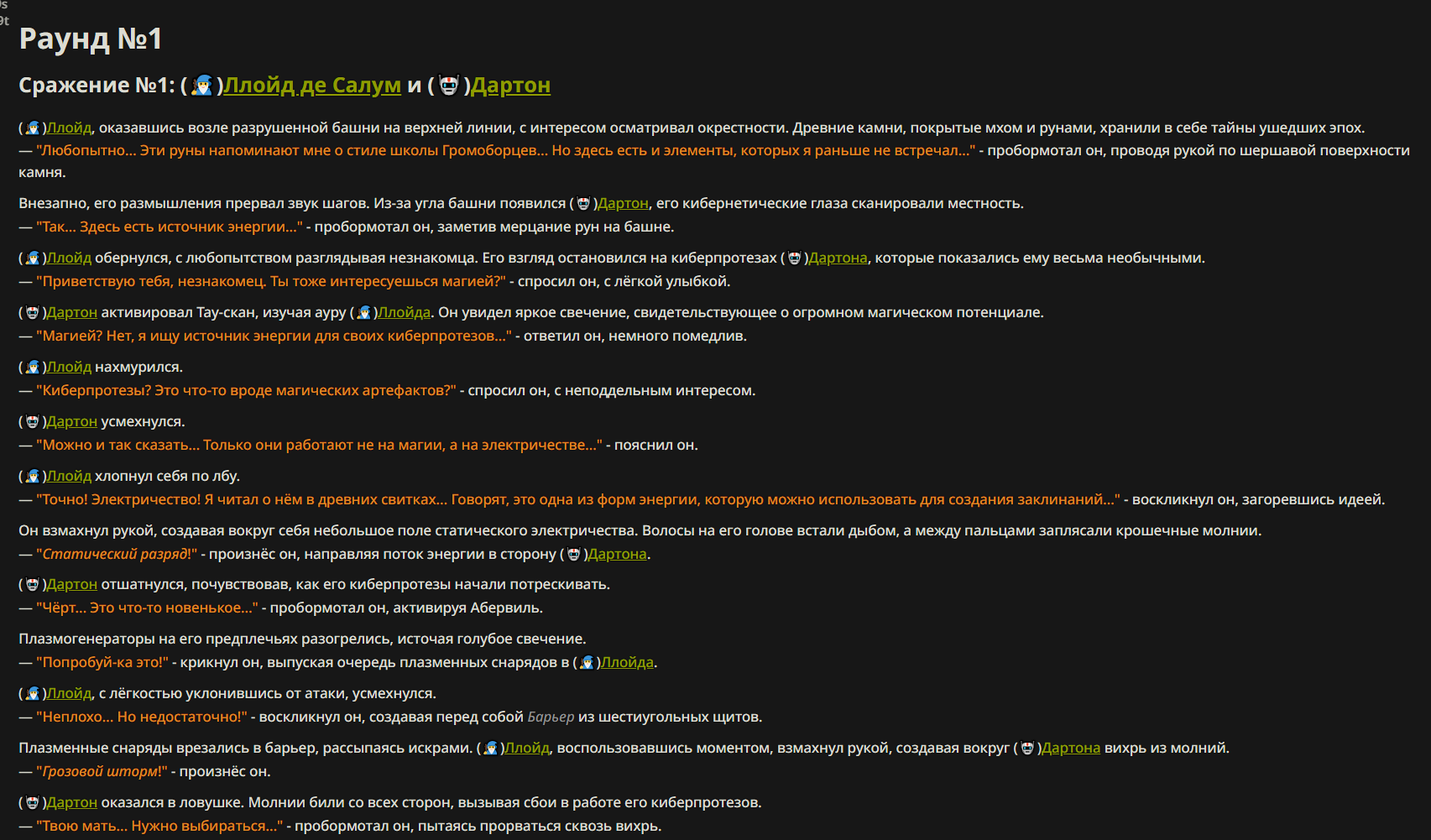Click Дартон link before 'усмехнулся'
Viewport: 1431px width, 840px height.
click(x=71, y=421)
